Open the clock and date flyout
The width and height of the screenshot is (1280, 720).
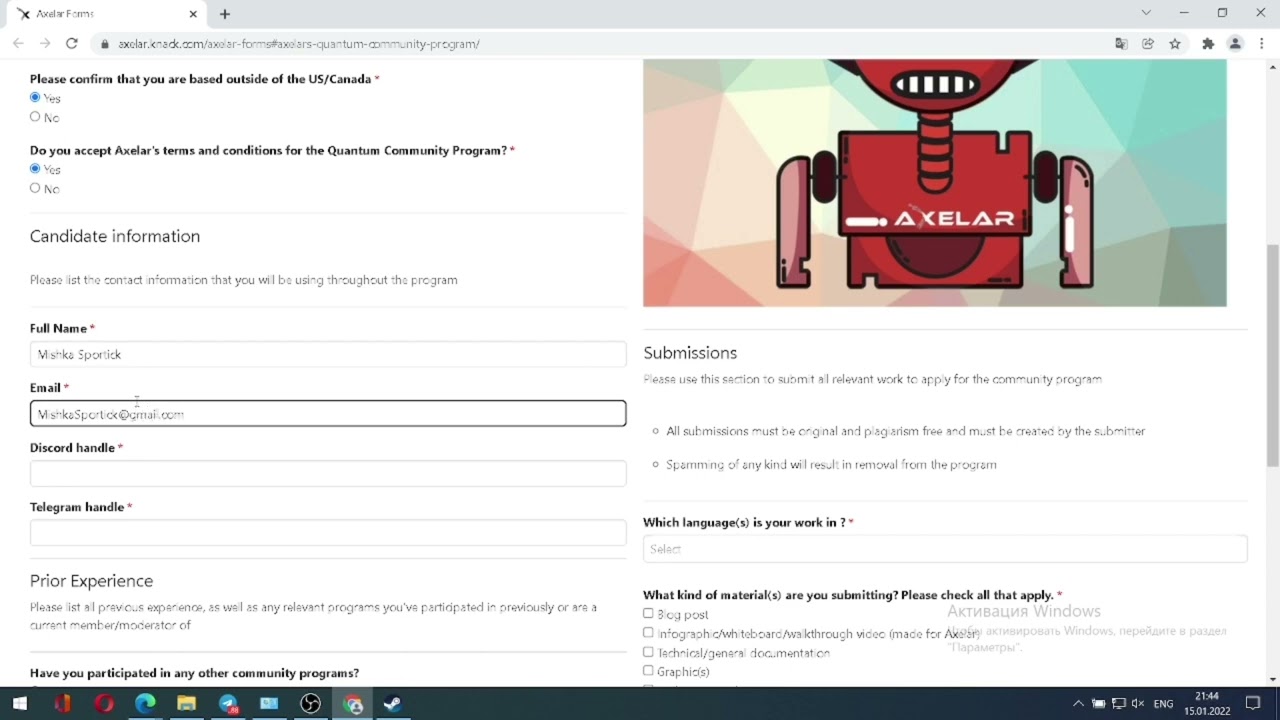pos(1207,703)
